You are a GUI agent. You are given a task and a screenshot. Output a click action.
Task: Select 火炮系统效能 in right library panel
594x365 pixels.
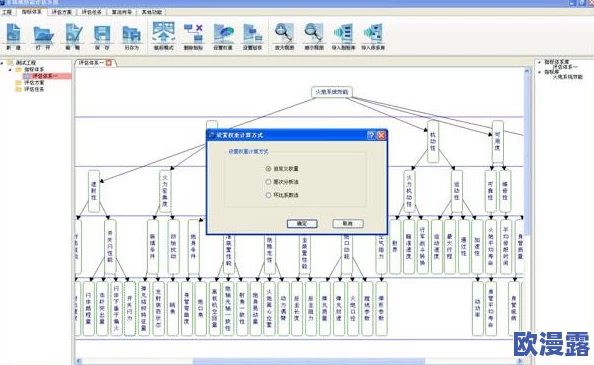(567, 76)
